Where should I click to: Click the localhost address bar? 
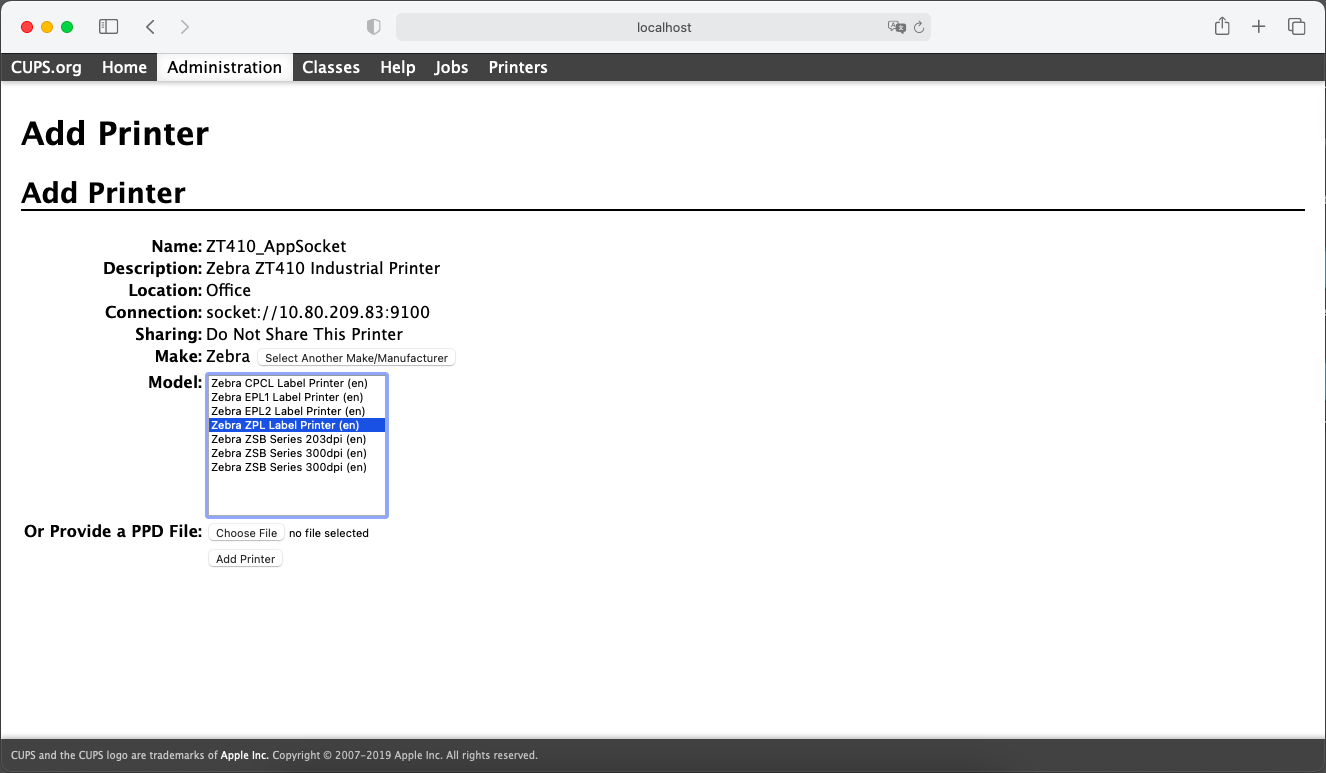(x=663, y=27)
